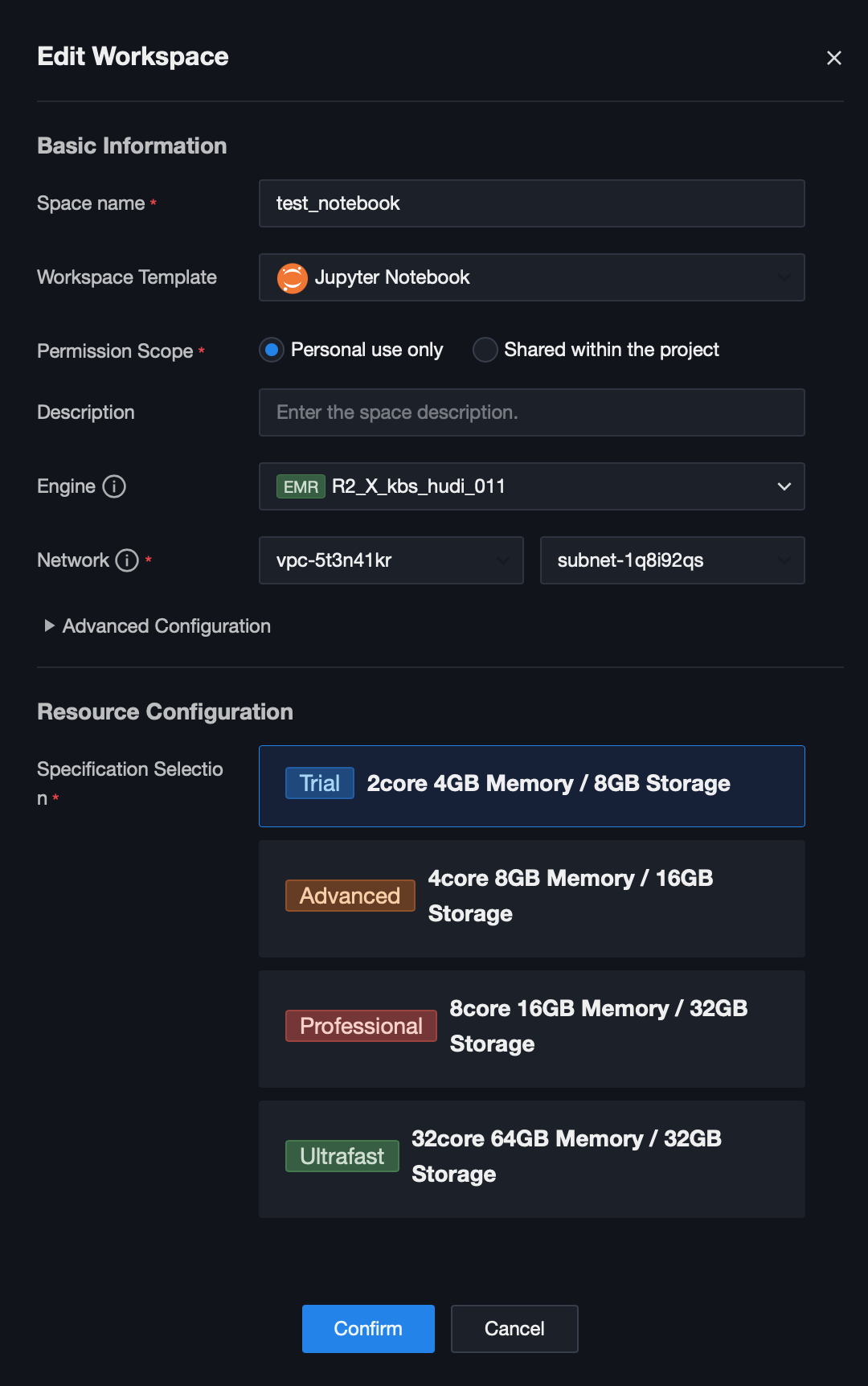Open the Engine dropdown list
The image size is (868, 1386).
pos(784,486)
